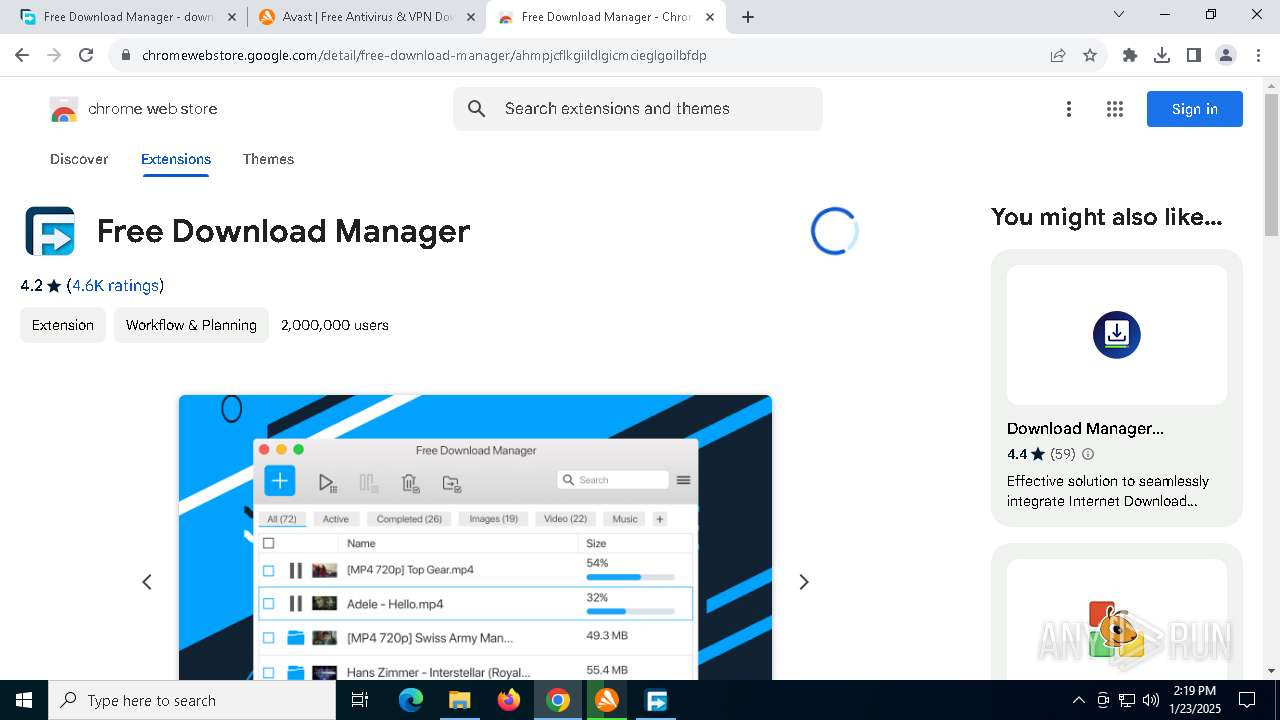Click the Free Download Manager extension logo
Screen dimensions: 1280x720
(50, 231)
